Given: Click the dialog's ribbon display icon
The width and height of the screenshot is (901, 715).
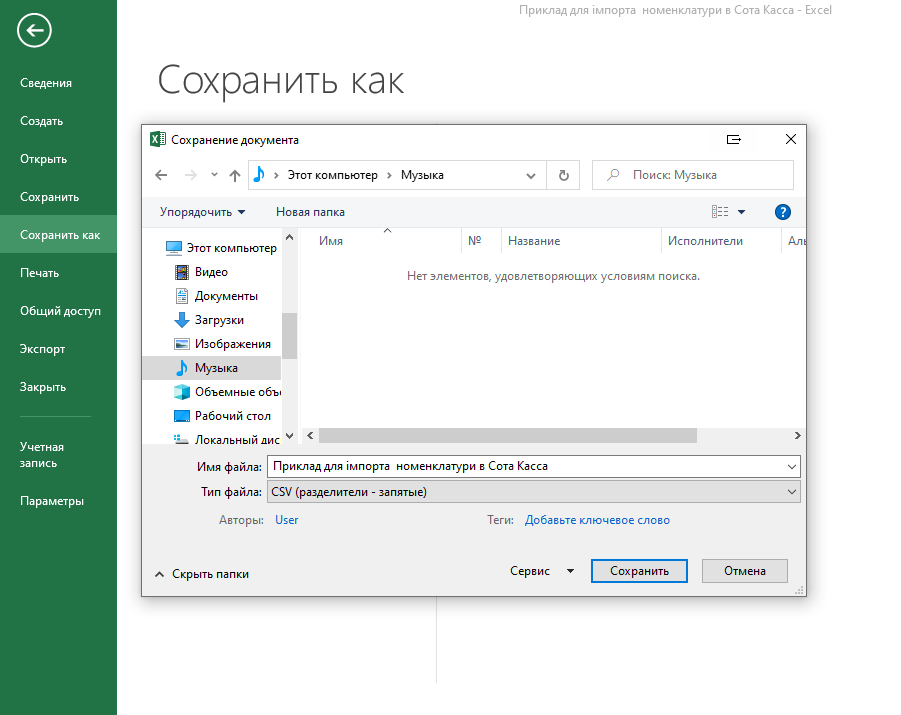Looking at the screenshot, I should pos(734,140).
